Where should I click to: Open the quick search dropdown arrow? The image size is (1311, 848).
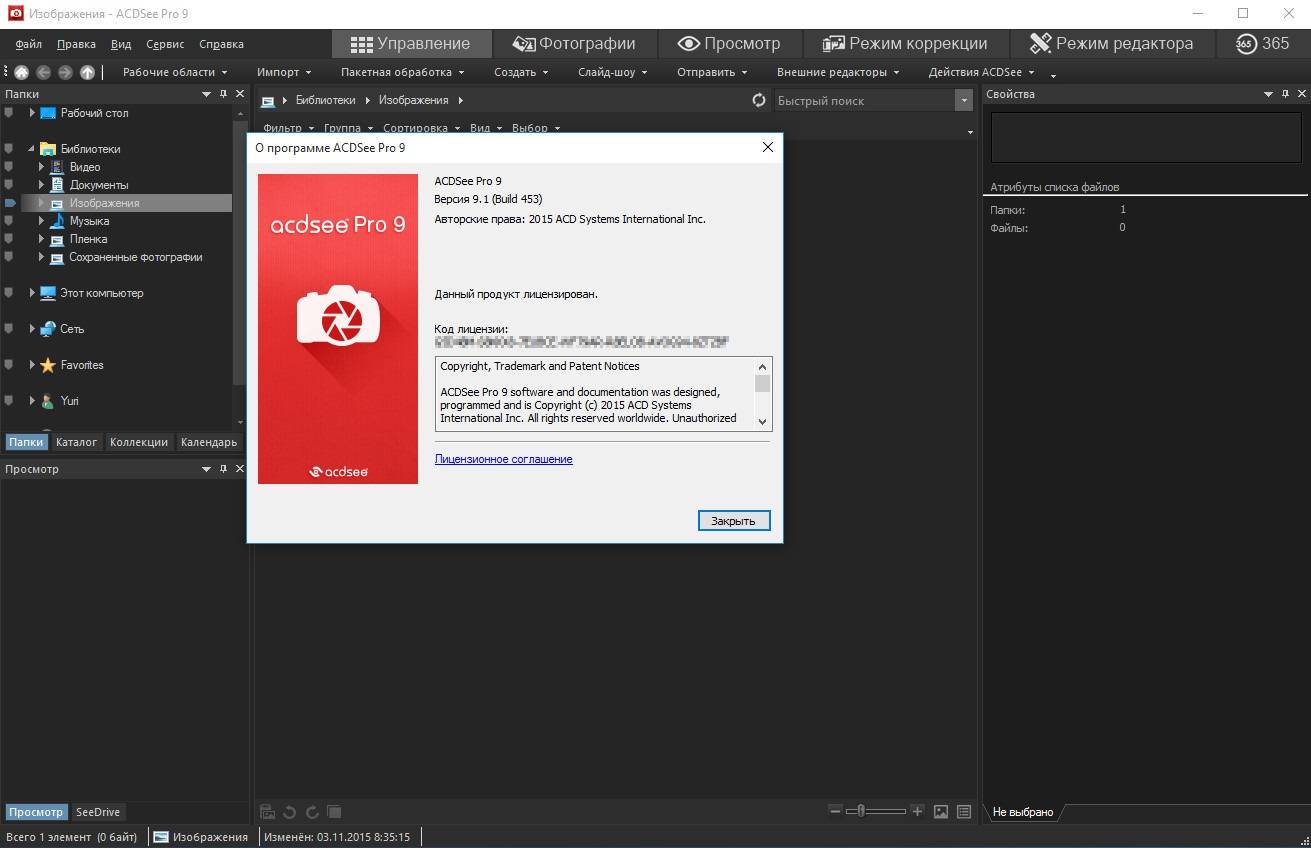[963, 100]
